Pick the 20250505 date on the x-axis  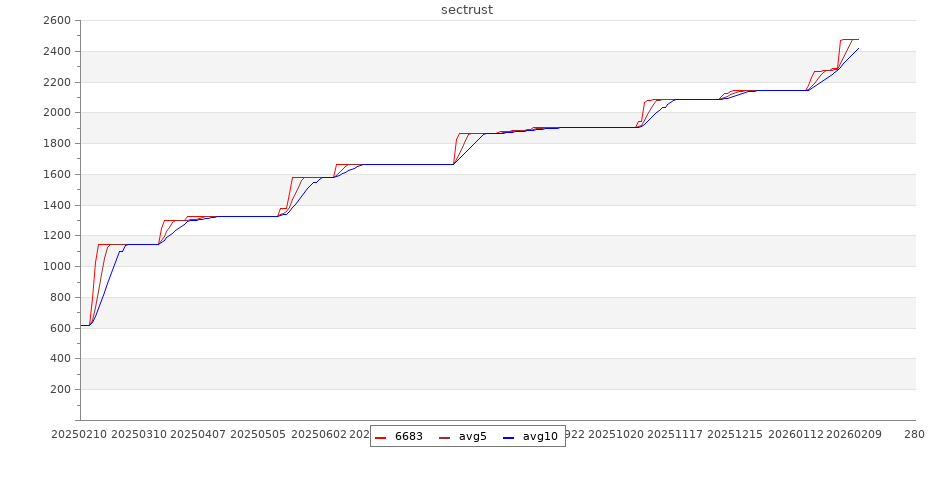pos(258,435)
